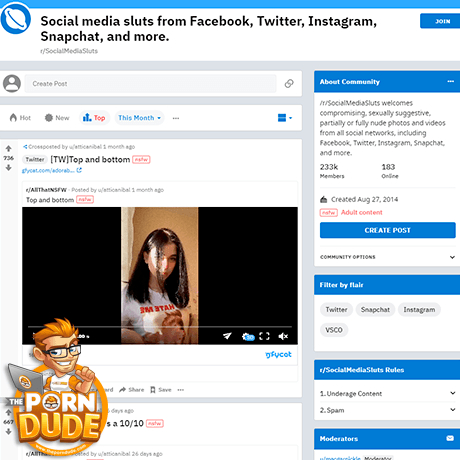Screen dimensions: 460x460
Task: Expand the Spam rule
Action: point(387,410)
